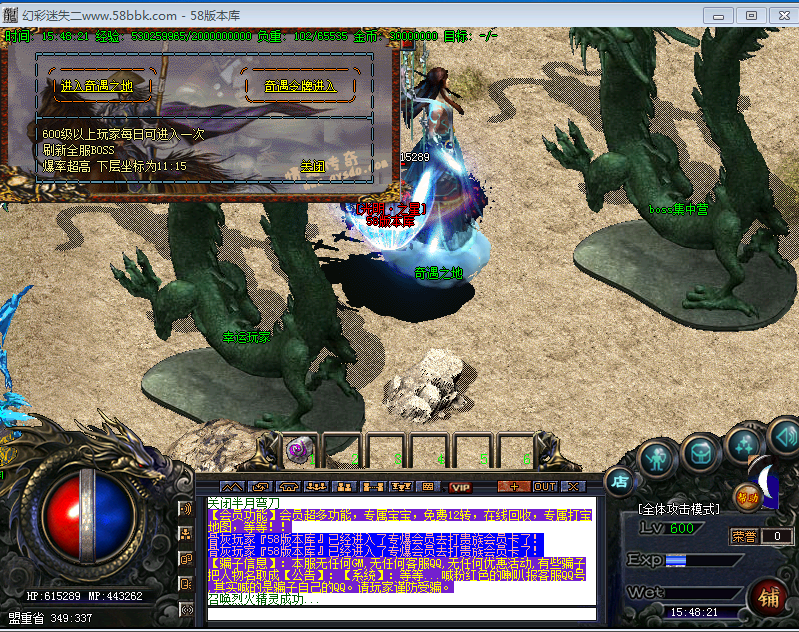Click the two linked figures icon

(x=372, y=487)
